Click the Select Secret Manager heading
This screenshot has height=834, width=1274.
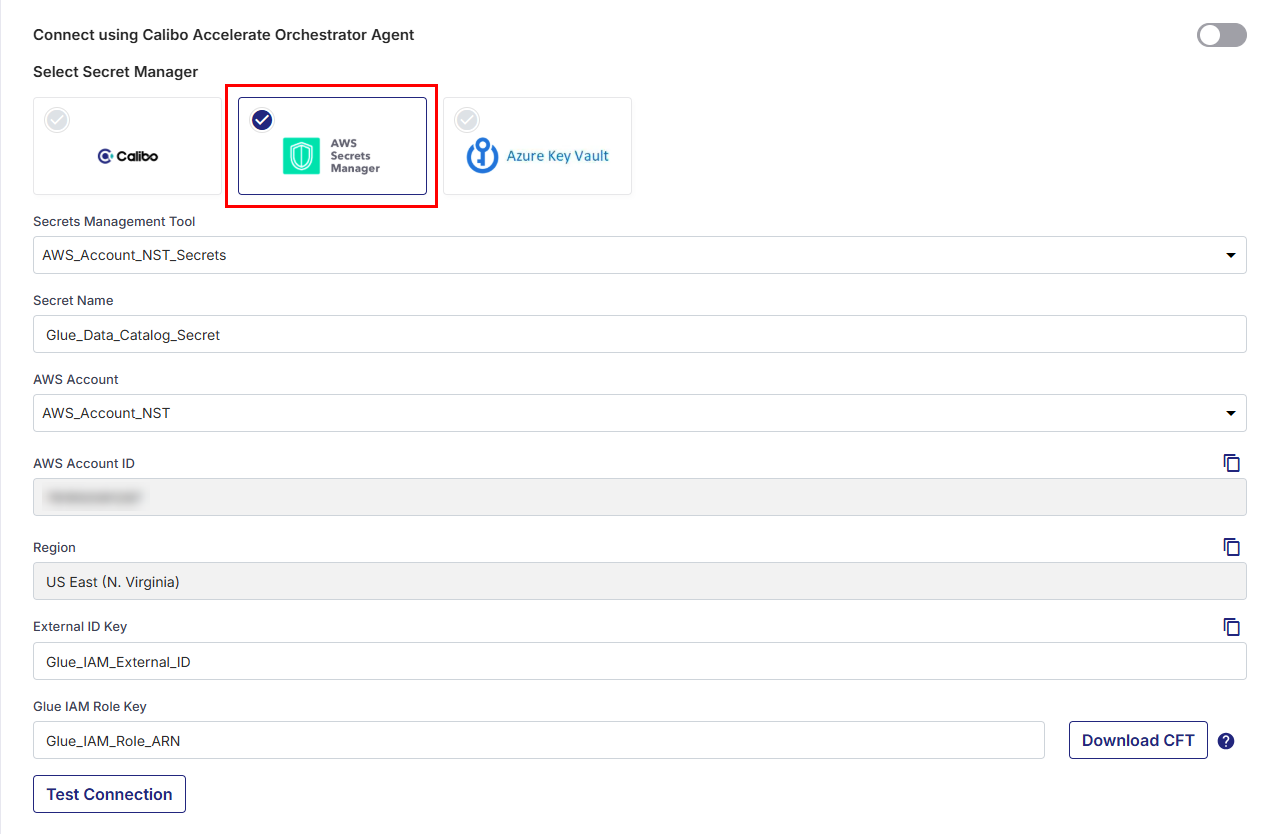115,72
